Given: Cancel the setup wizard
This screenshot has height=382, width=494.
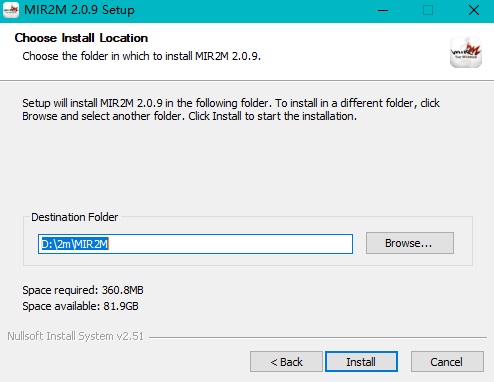Looking at the screenshot, I should click(x=447, y=362).
